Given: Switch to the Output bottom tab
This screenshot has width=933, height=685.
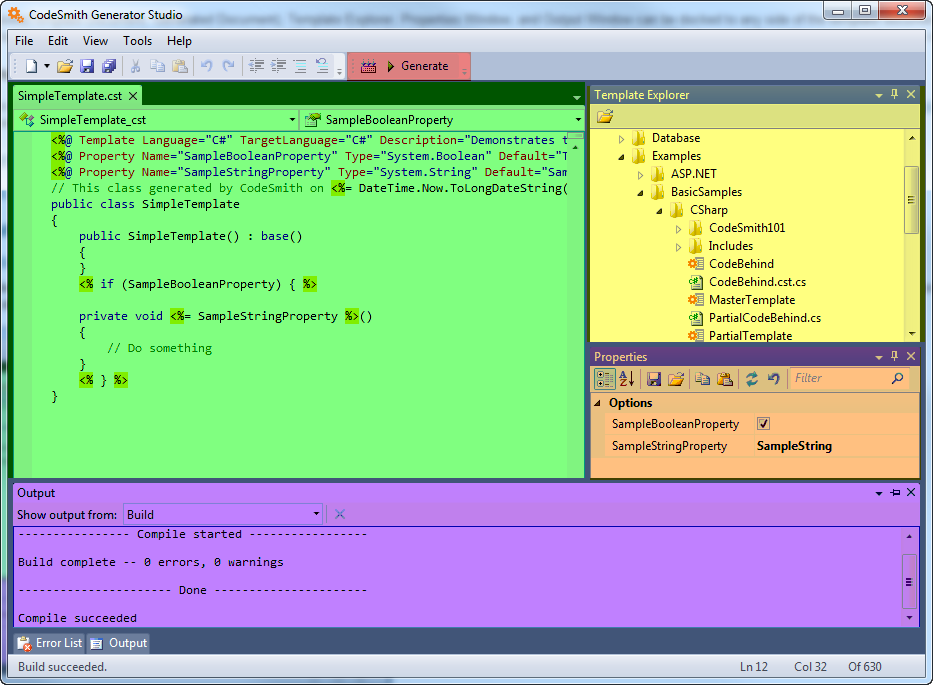Looking at the screenshot, I should pos(118,643).
